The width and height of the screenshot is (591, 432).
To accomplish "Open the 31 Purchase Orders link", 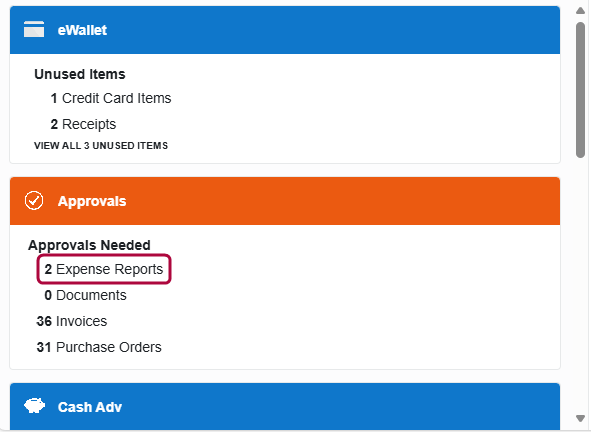I will point(99,347).
